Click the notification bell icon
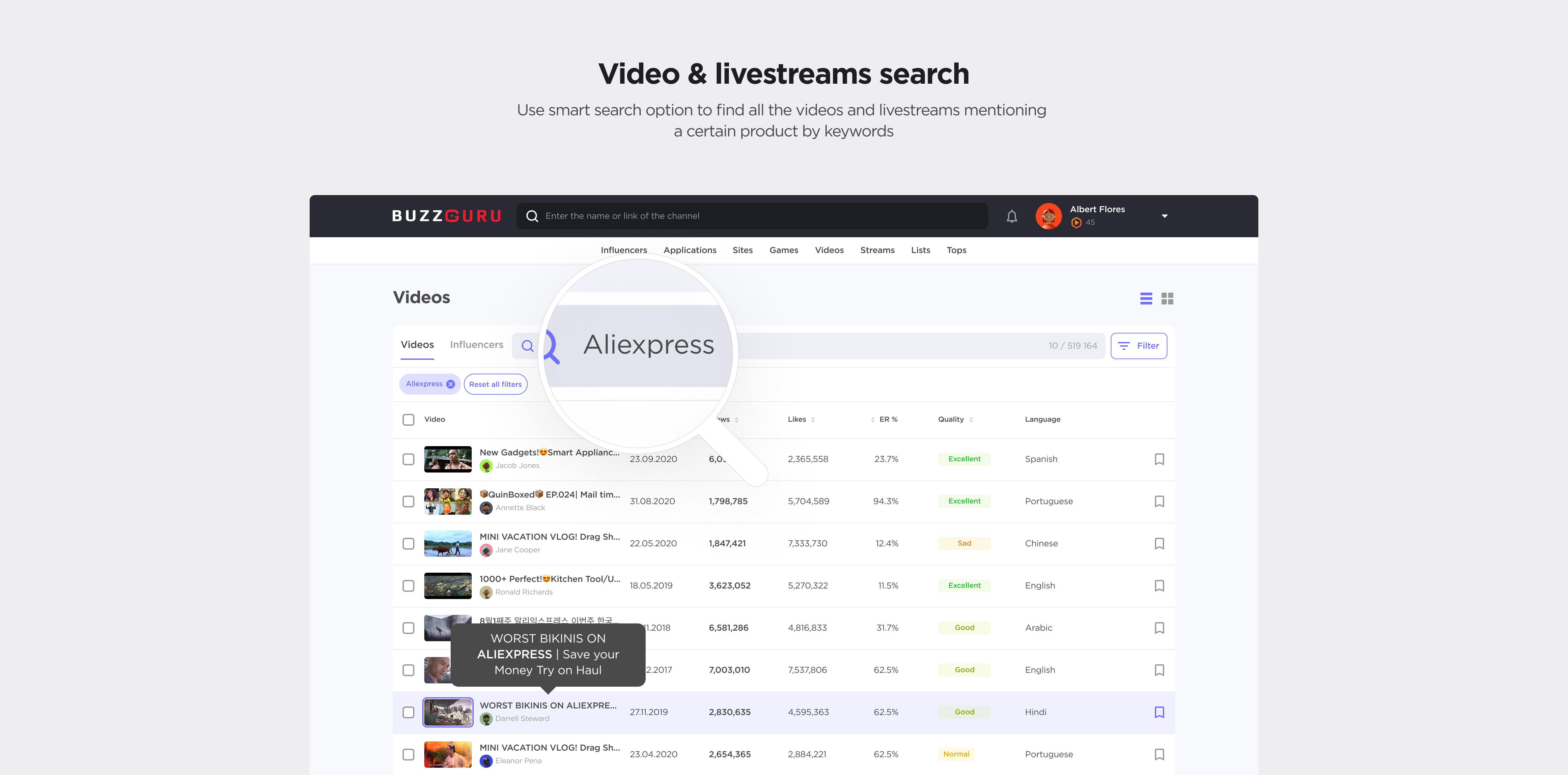1568x775 pixels. click(x=1012, y=216)
